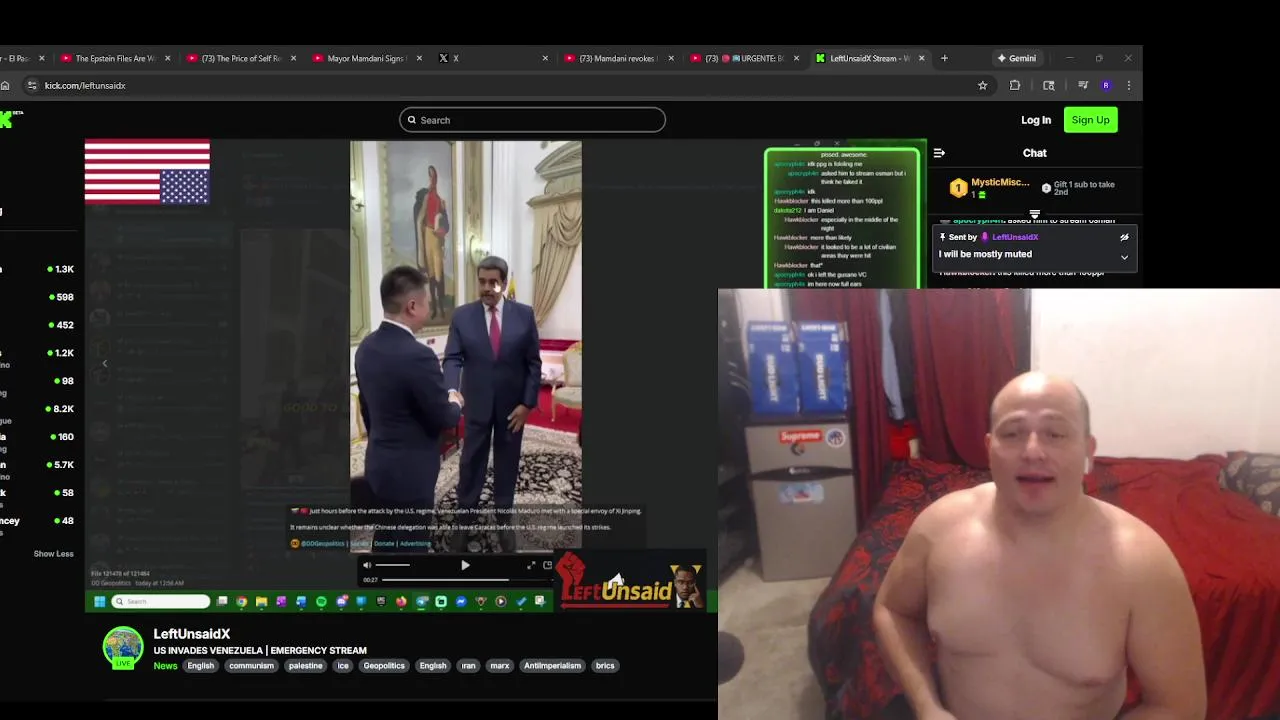The image size is (1280, 720).
Task: View site information icon beside the URL
Action: (x=32, y=85)
